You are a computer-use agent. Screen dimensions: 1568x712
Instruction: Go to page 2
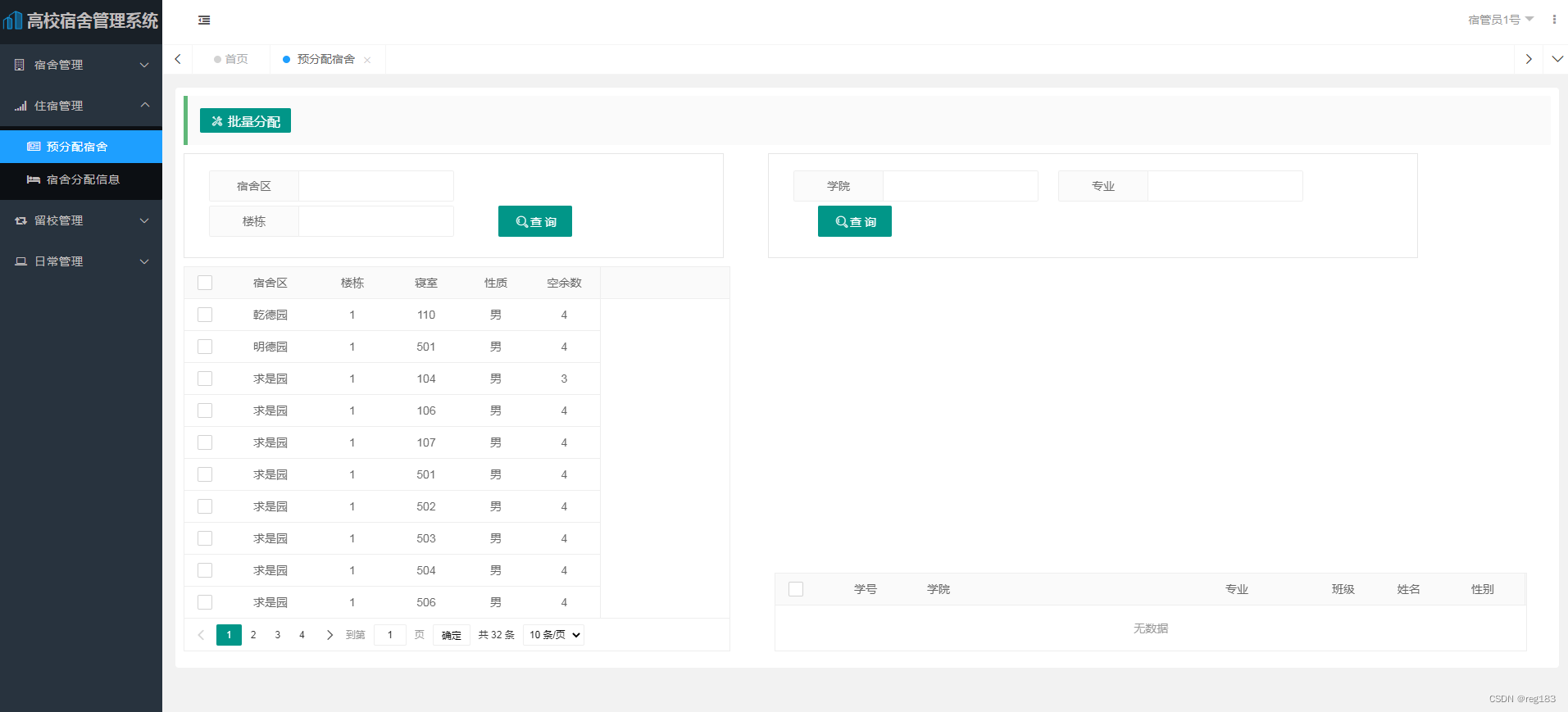253,635
